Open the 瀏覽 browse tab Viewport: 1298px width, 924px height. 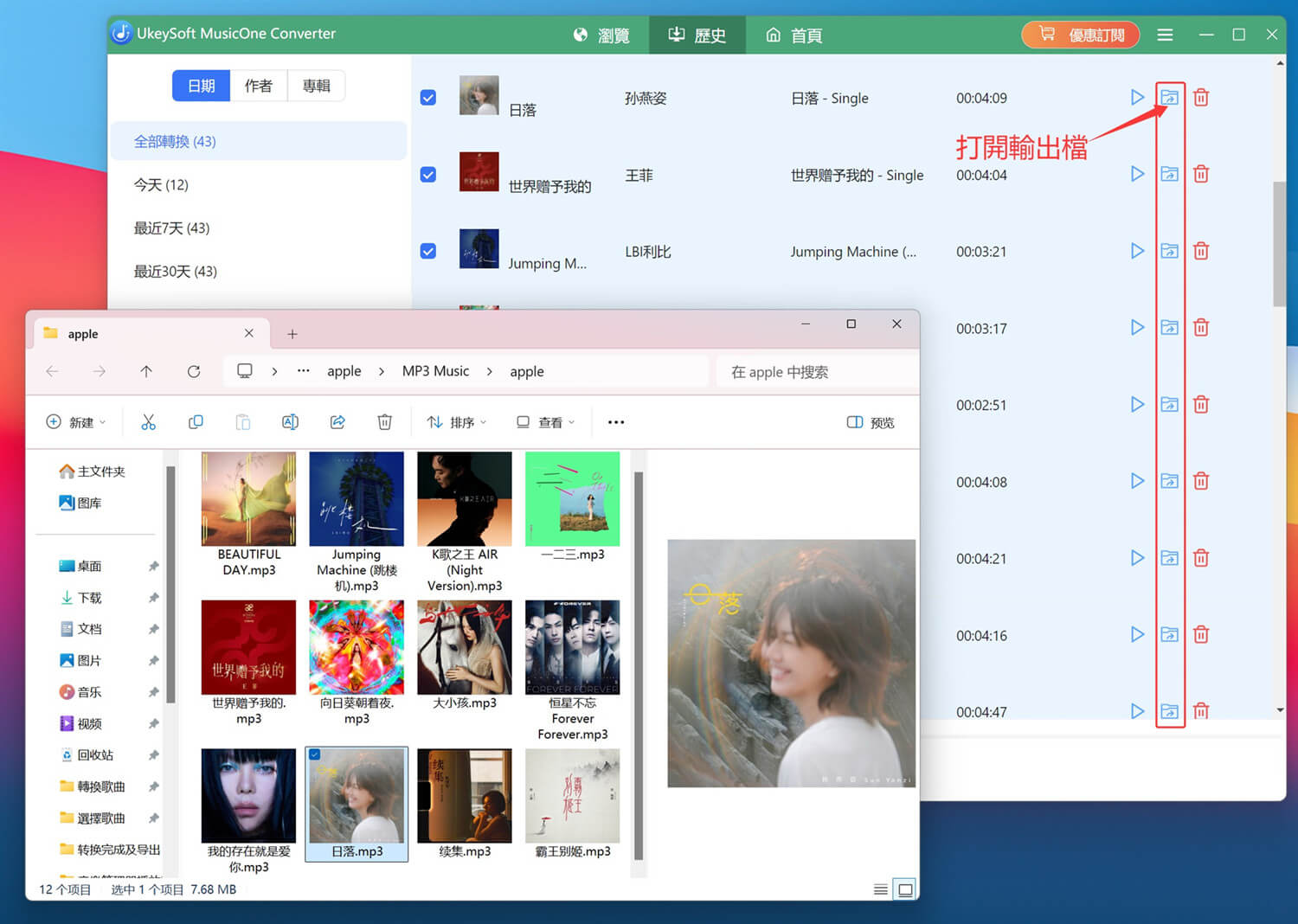(x=601, y=35)
